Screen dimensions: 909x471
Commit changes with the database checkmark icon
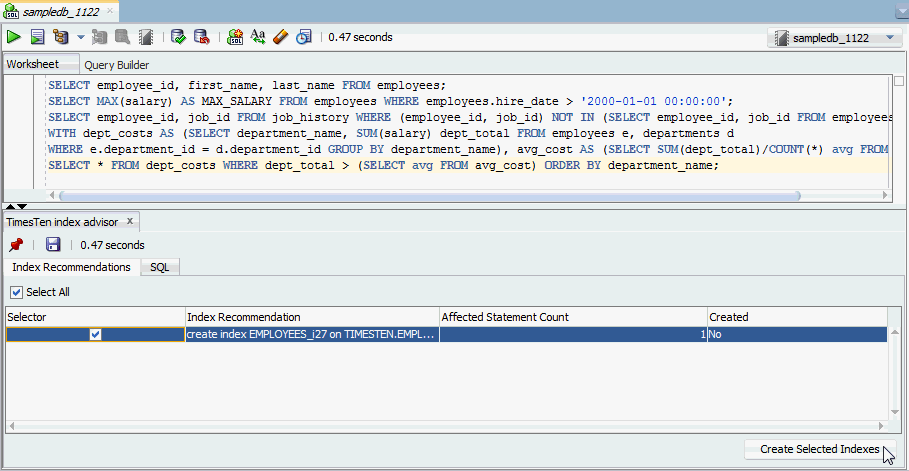178,37
